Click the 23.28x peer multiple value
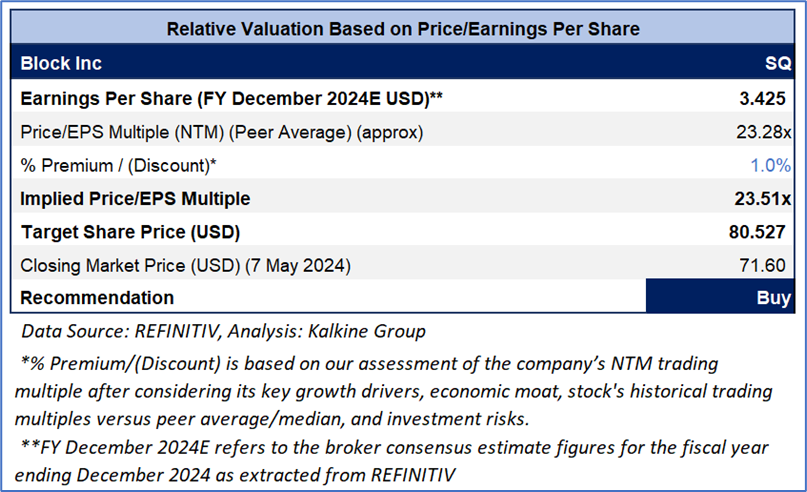Screen dimensions: 807x492 point(765,133)
